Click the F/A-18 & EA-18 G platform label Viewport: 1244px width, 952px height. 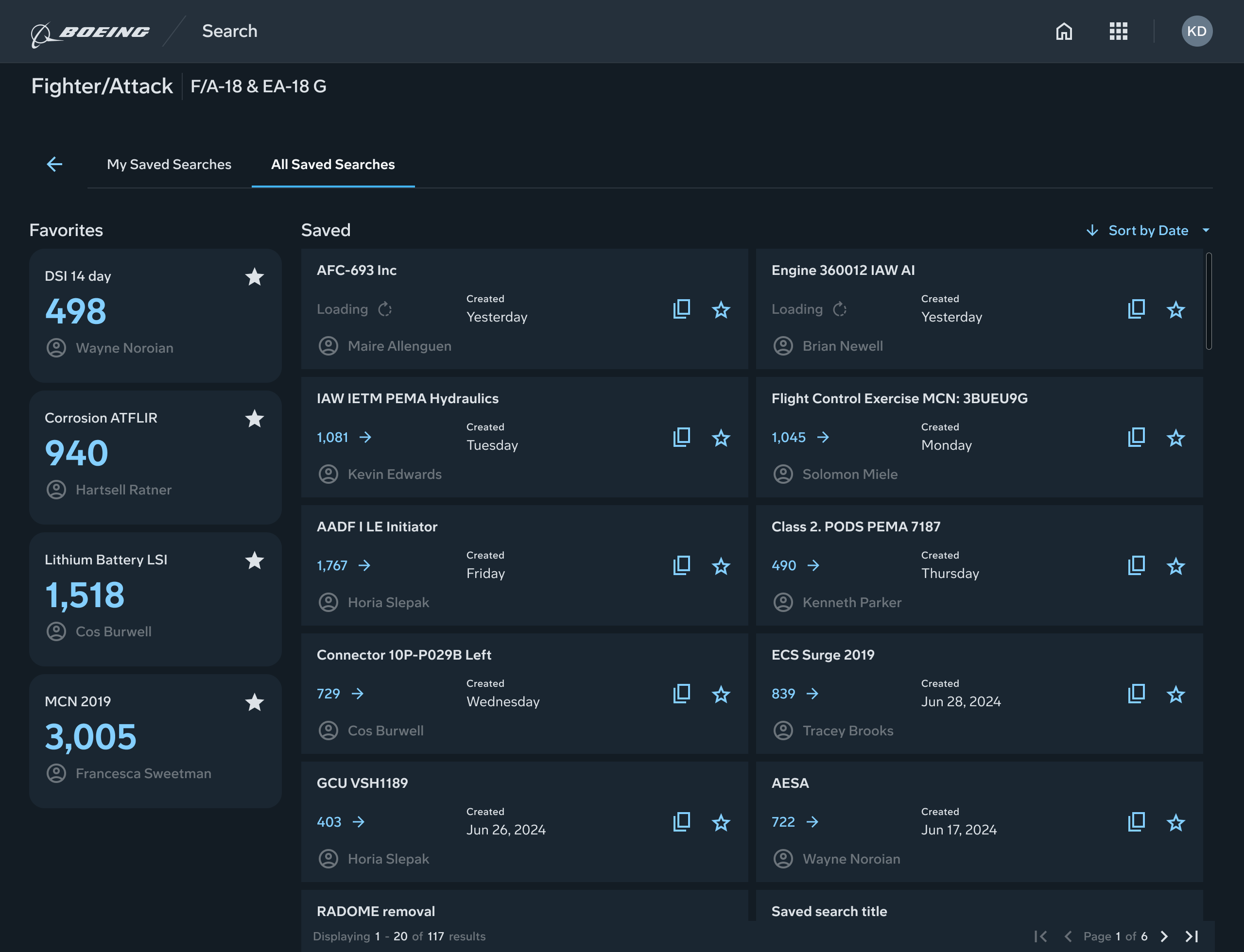[x=258, y=86]
